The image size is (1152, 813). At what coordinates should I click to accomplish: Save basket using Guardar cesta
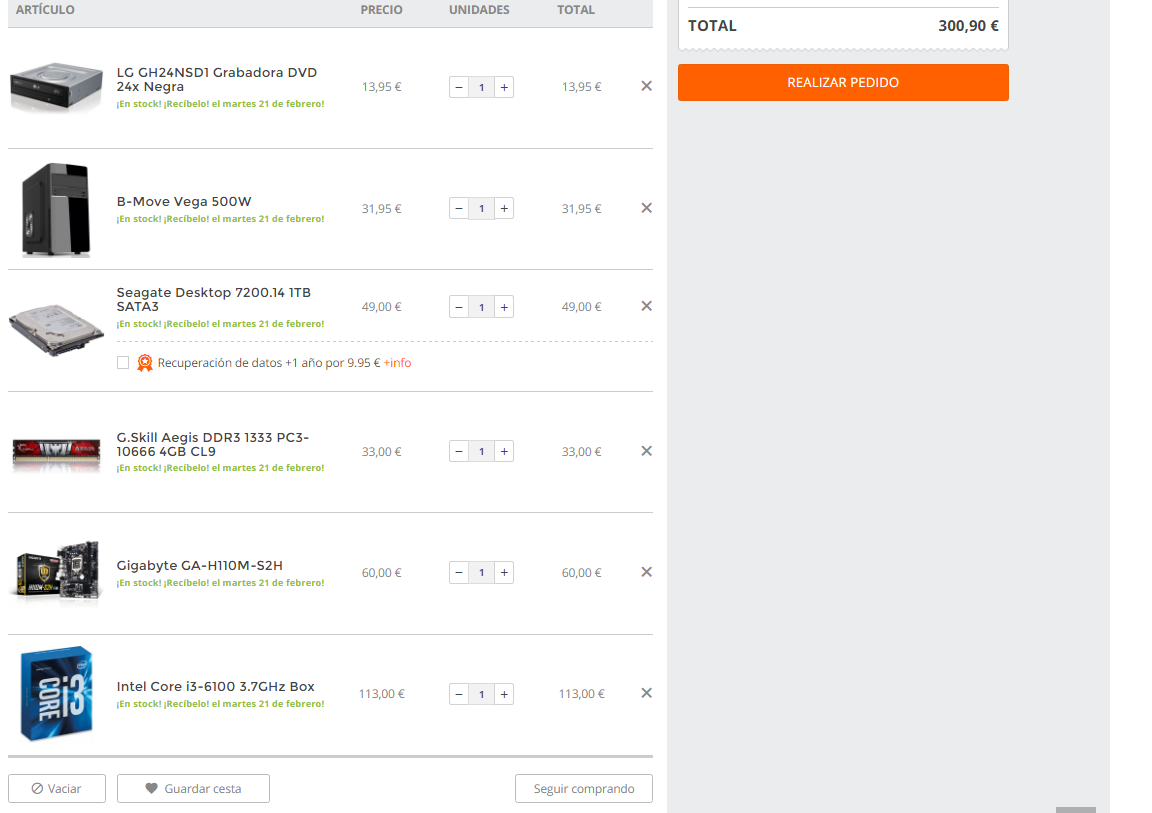click(x=193, y=789)
